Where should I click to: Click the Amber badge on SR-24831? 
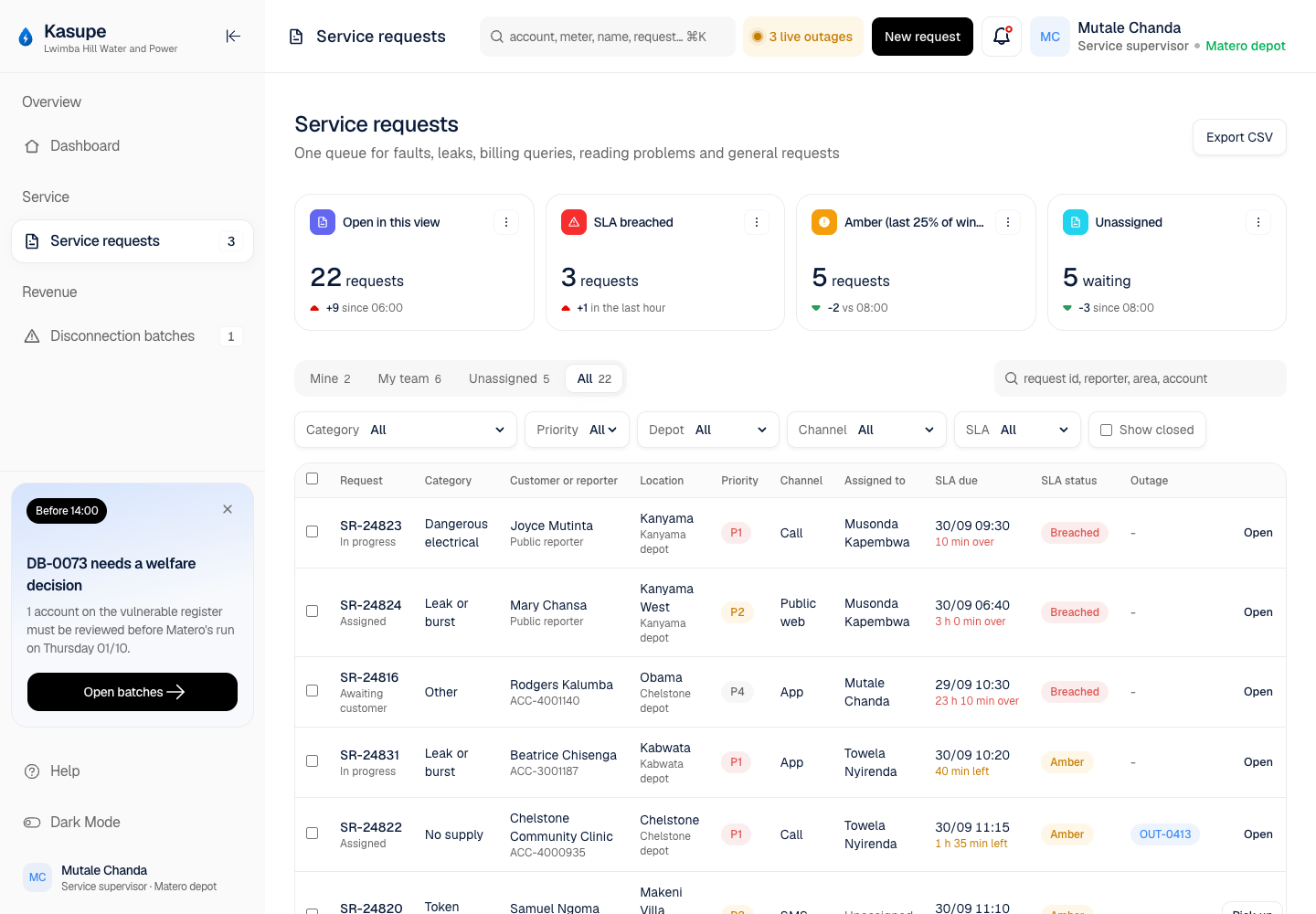point(1067,762)
